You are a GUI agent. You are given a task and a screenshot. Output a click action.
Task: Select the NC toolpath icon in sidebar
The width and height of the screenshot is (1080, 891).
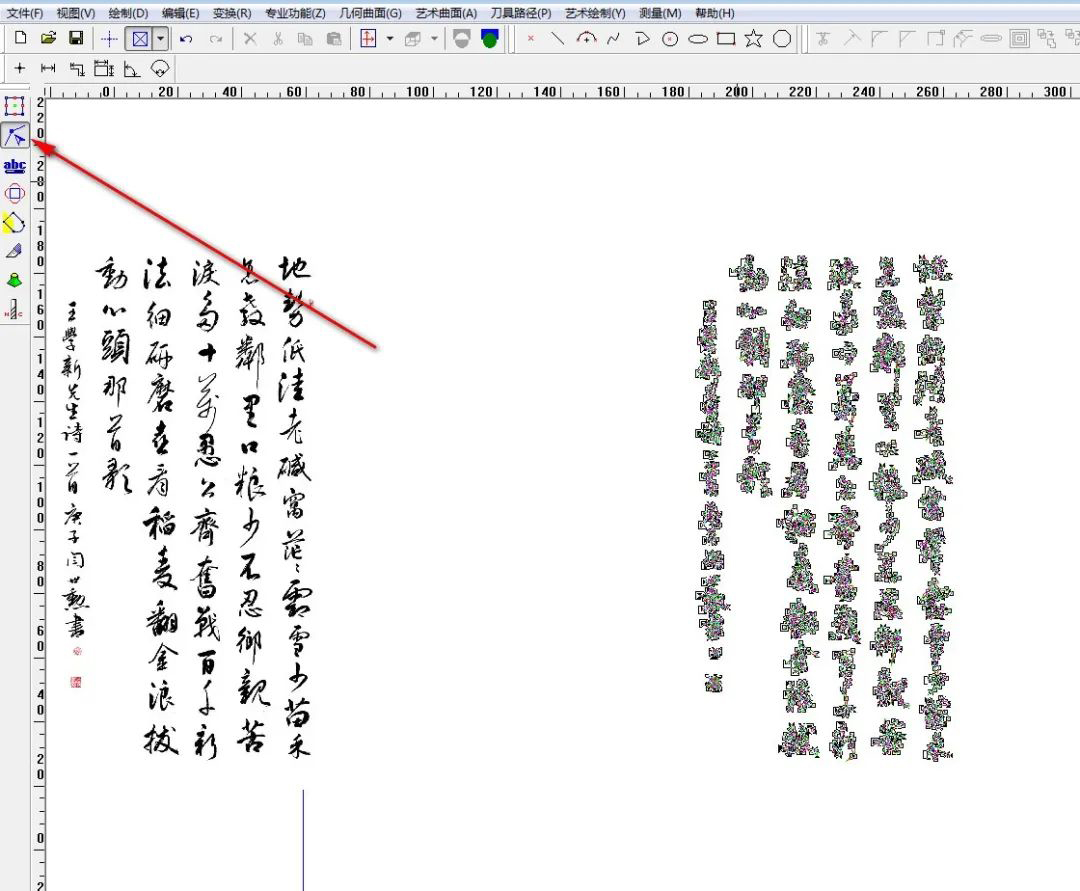[14, 310]
